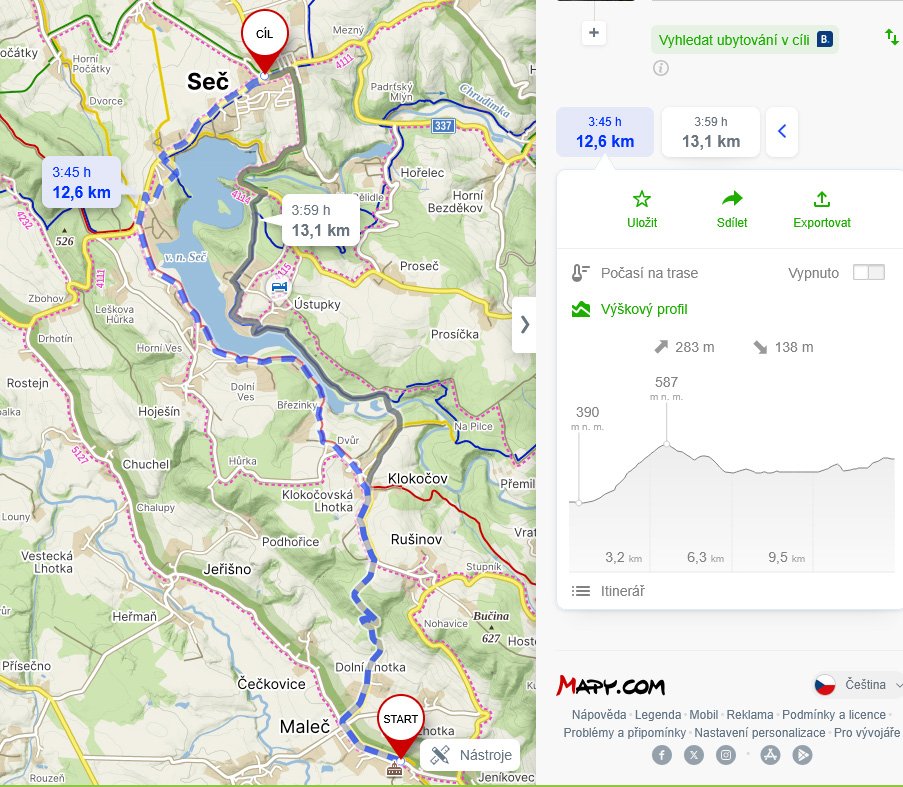Screen dimensions: 903x787
Task: Export route with Exportovat icon
Action: [x=821, y=210]
